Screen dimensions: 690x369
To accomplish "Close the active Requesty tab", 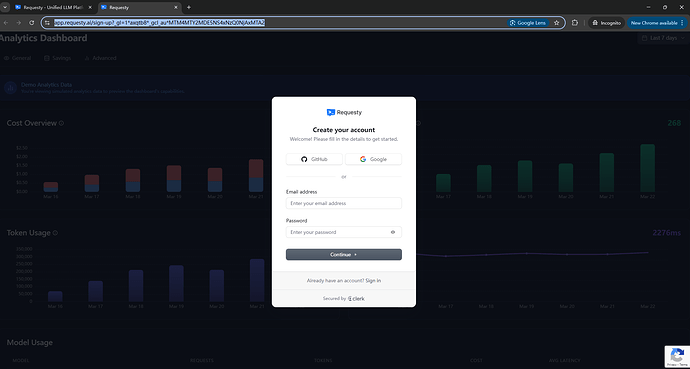I will (x=176, y=7).
